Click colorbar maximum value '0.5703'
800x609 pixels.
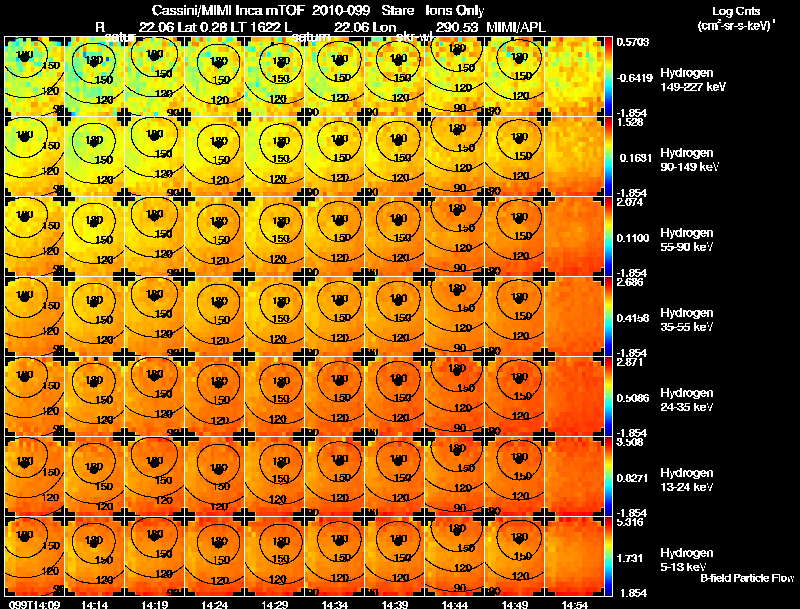pyautogui.click(x=633, y=42)
